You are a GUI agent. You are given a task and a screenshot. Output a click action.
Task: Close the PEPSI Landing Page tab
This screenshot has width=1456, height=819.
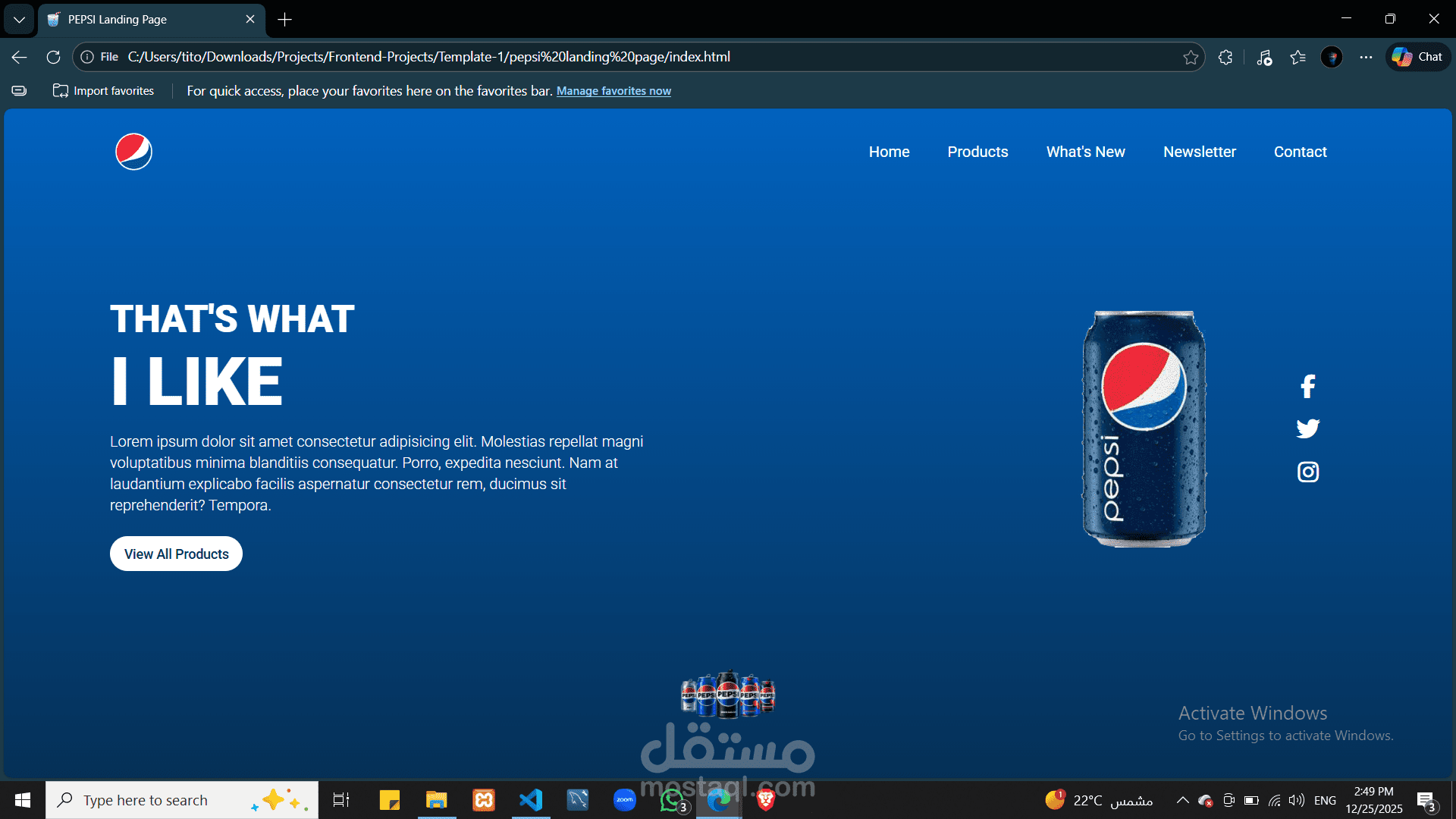(x=250, y=19)
